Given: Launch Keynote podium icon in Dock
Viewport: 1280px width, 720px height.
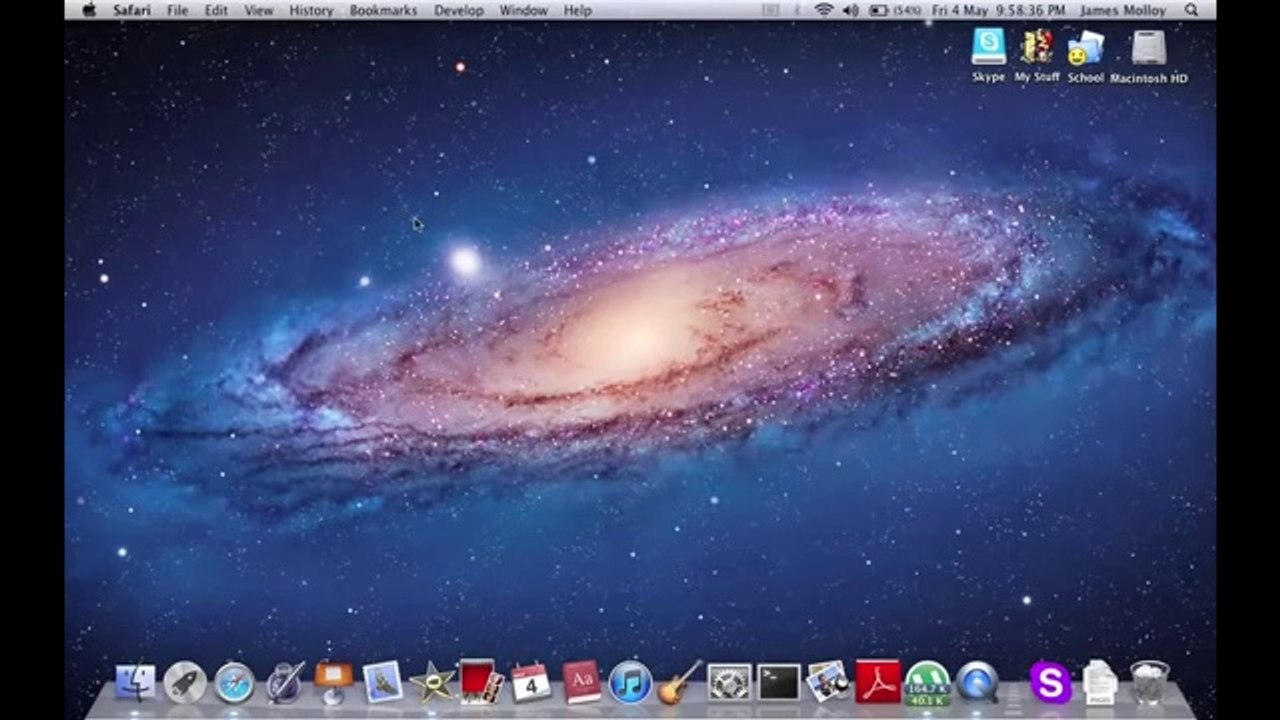Looking at the screenshot, I should point(333,683).
